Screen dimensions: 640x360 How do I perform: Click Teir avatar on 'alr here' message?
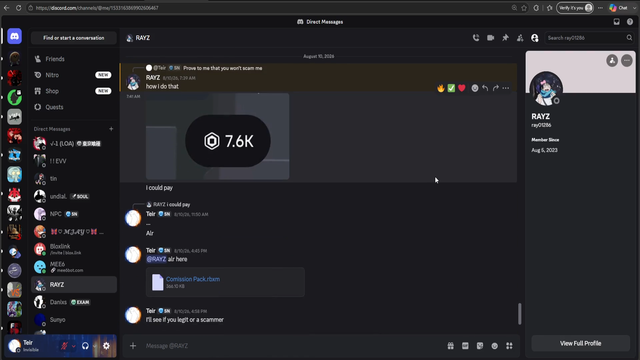[x=133, y=255]
